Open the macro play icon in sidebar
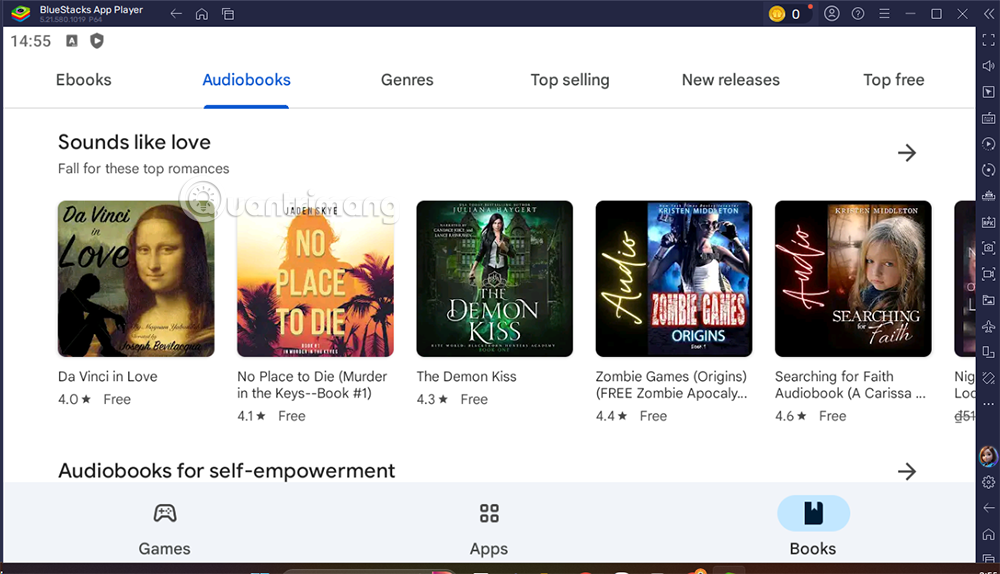The height and width of the screenshot is (574, 1000). [989, 144]
